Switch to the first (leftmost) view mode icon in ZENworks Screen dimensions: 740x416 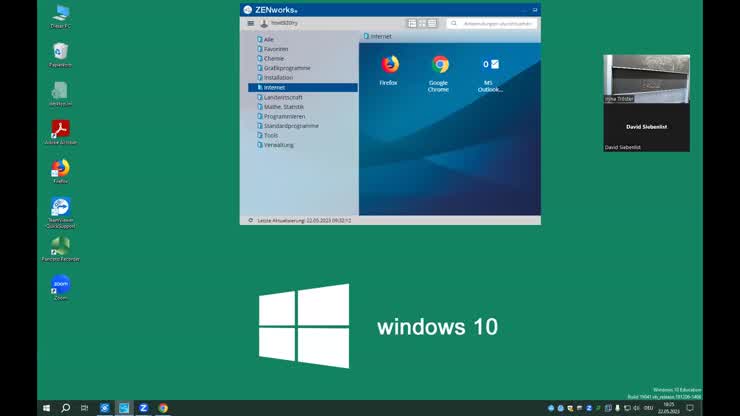tap(412, 23)
